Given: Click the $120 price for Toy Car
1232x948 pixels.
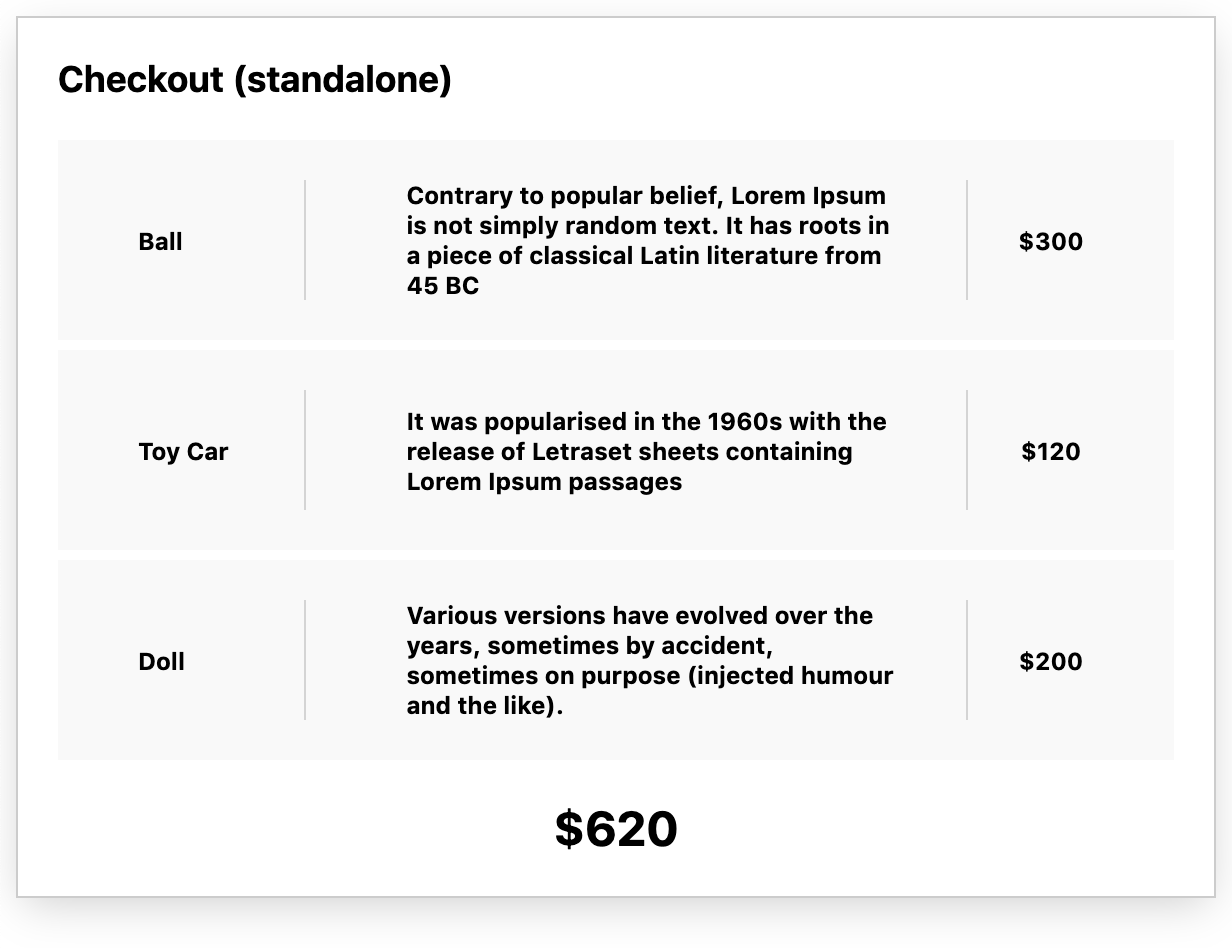Looking at the screenshot, I should click(1051, 451).
